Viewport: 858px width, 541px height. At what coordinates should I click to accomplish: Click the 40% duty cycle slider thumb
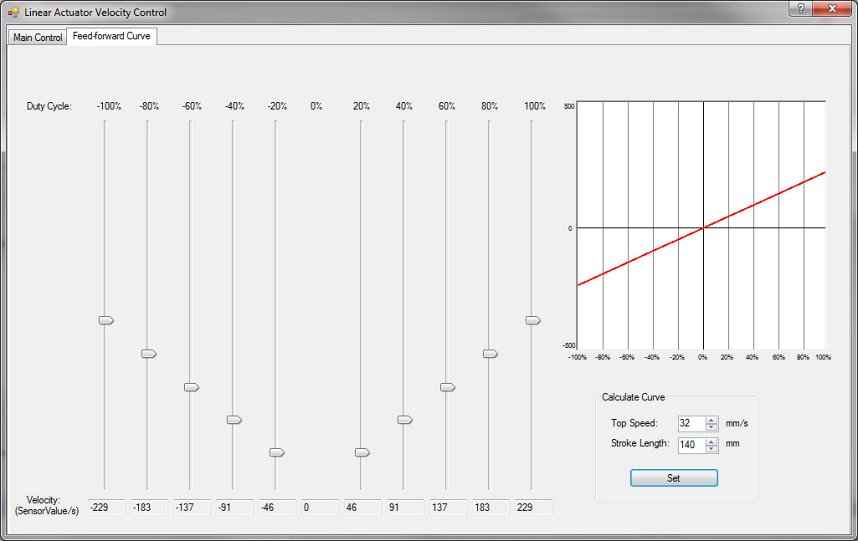tap(405, 420)
